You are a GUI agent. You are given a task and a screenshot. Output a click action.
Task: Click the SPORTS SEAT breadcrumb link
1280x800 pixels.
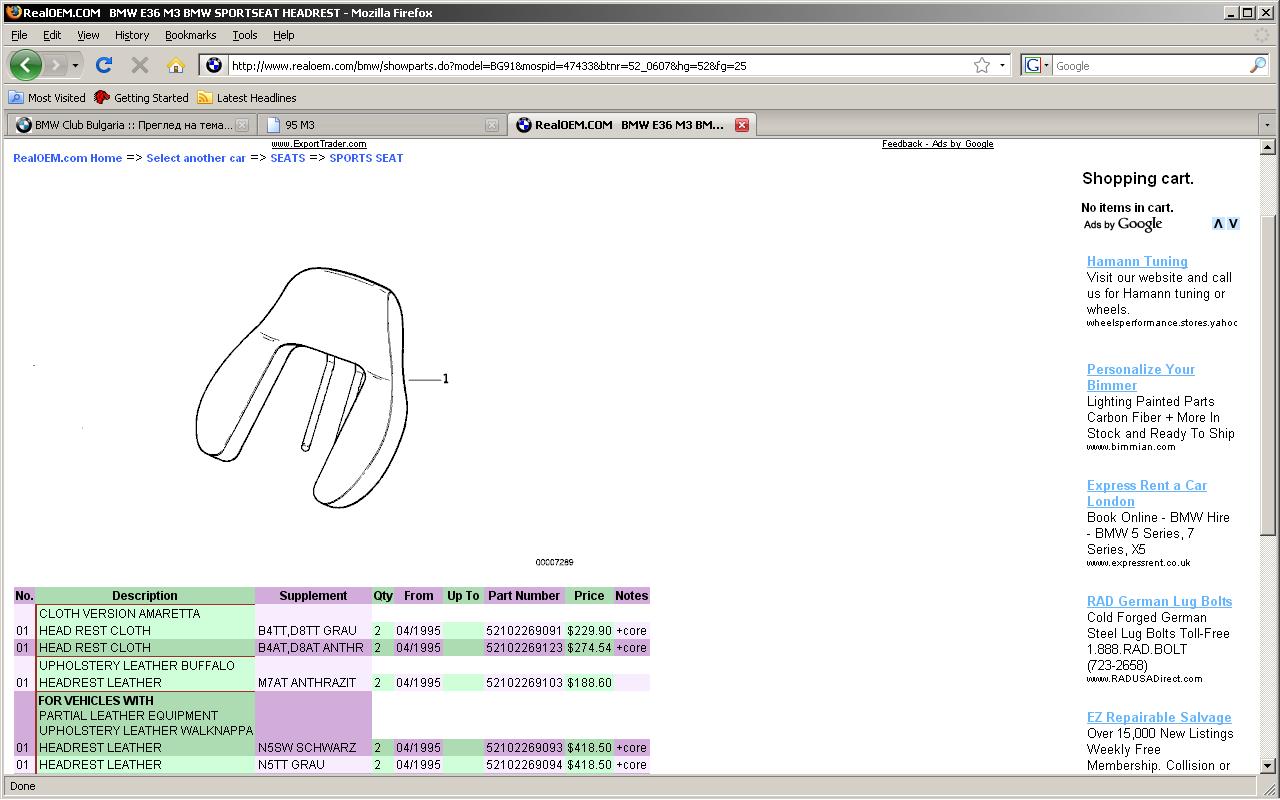click(366, 158)
